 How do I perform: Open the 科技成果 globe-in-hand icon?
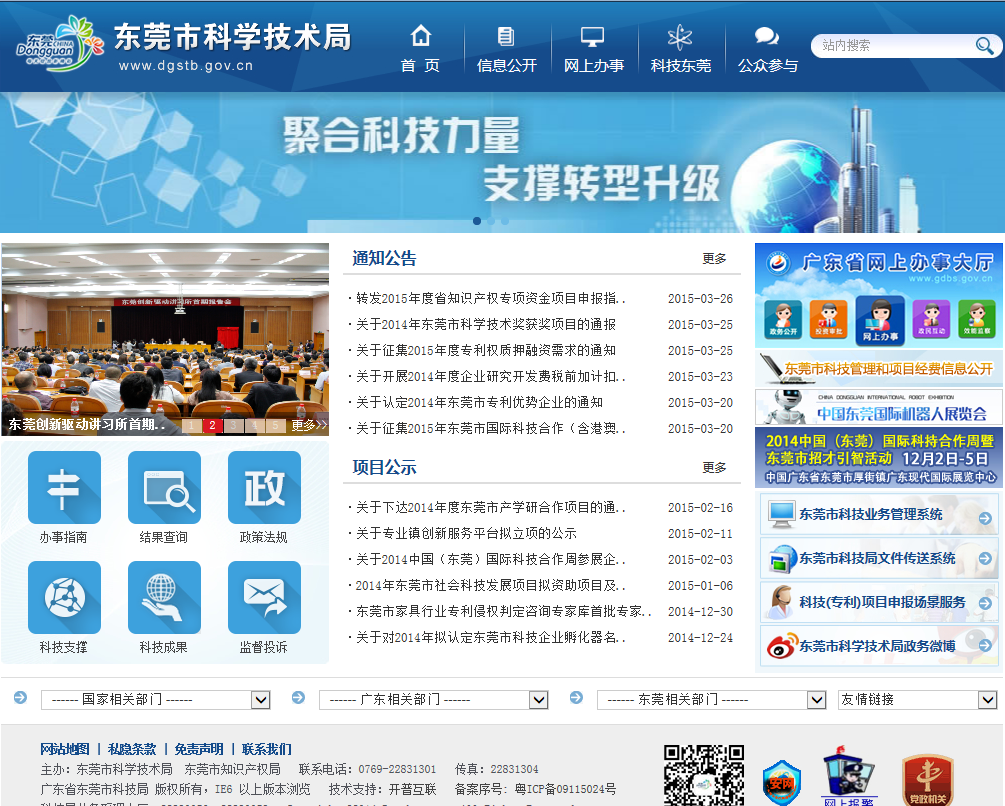click(x=164, y=597)
